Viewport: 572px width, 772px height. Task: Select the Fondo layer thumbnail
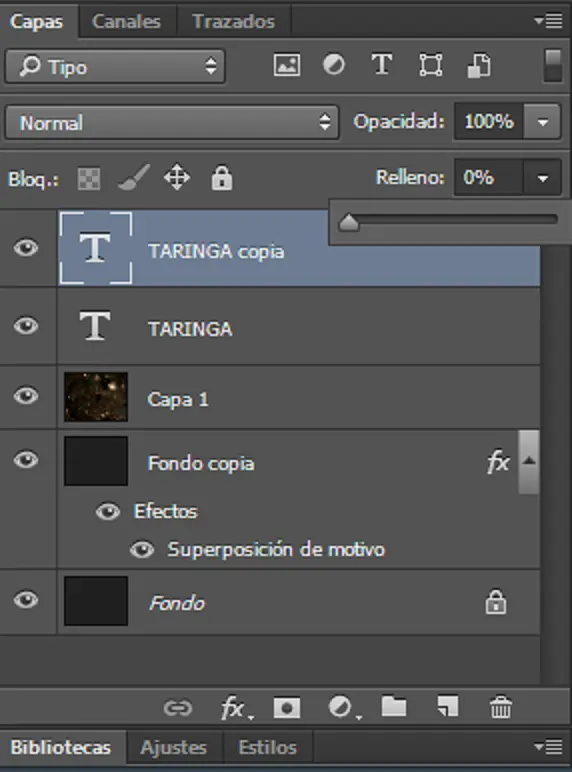96,601
